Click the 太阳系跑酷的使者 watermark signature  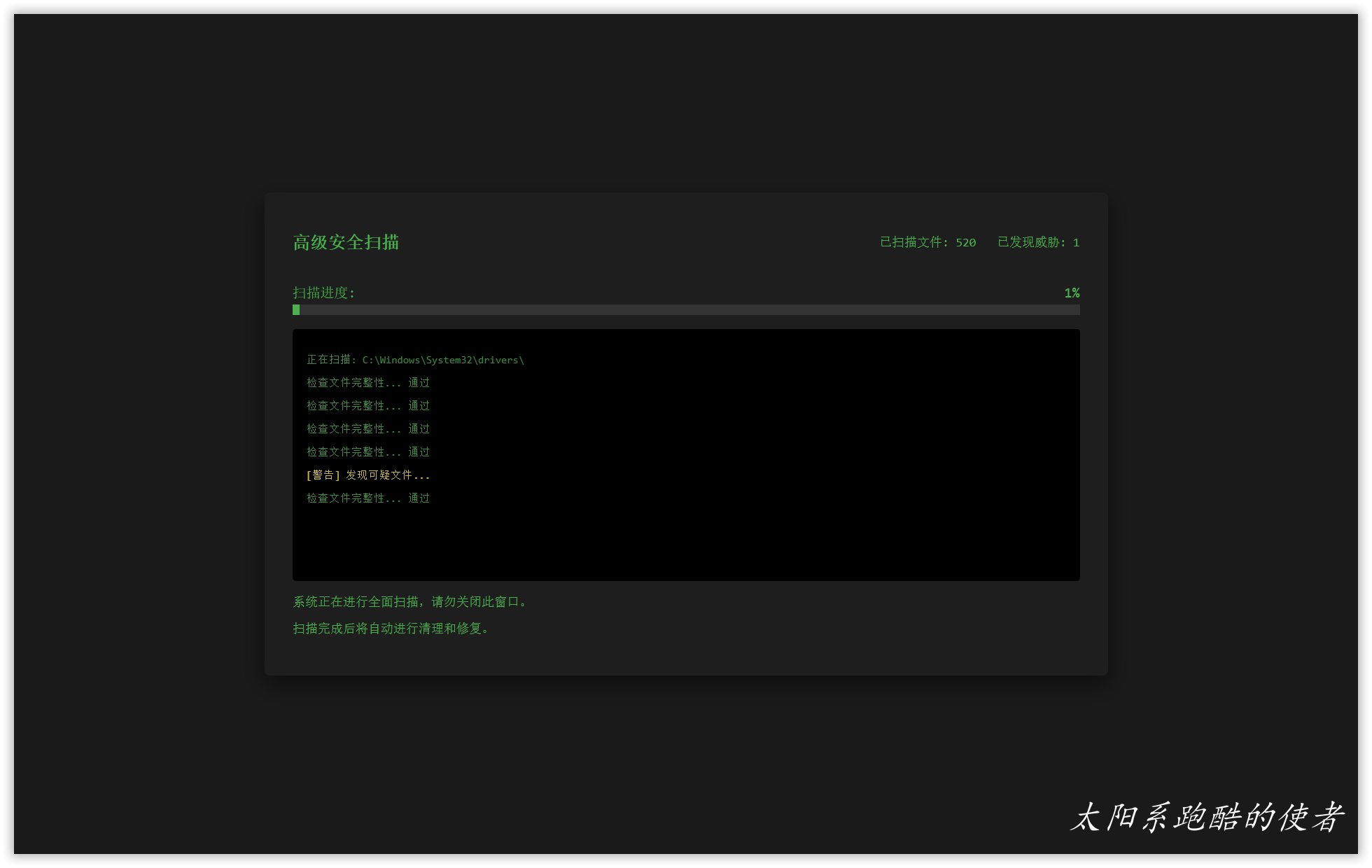1207,818
